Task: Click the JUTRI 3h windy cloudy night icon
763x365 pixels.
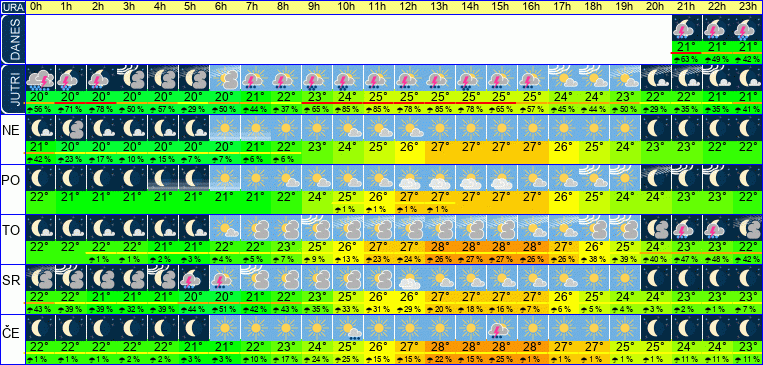Action: pos(132,78)
